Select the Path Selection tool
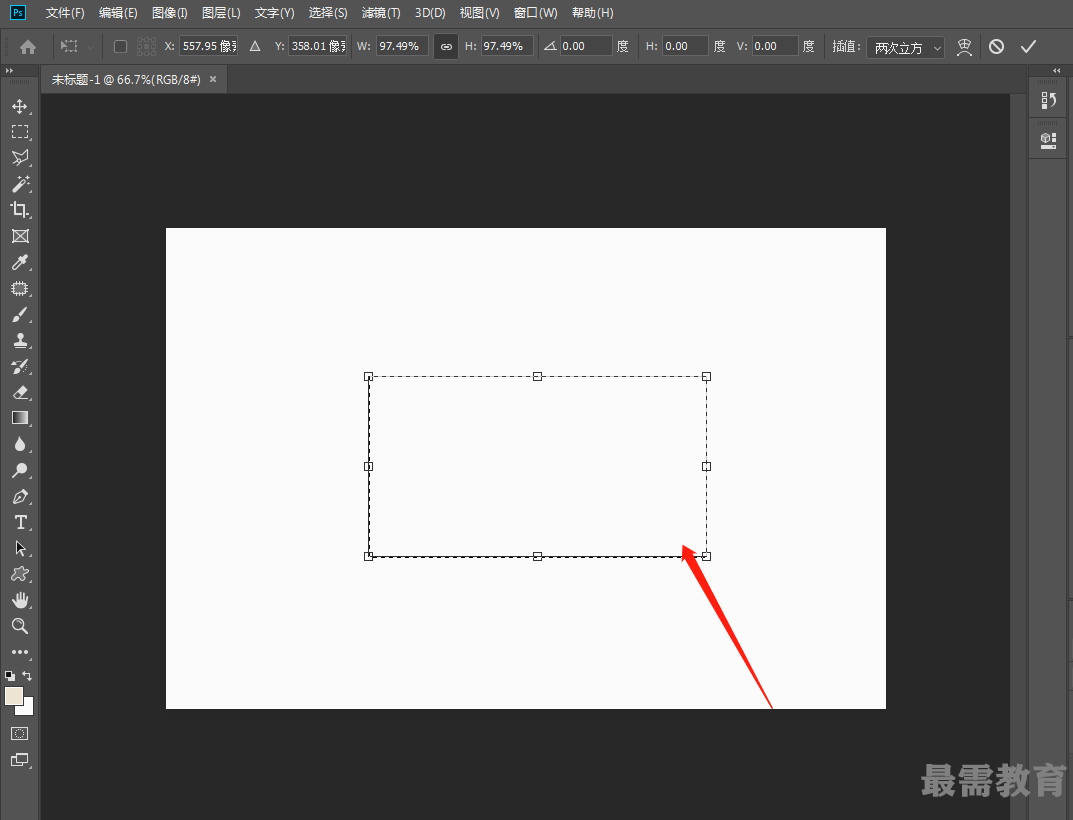 (20, 548)
